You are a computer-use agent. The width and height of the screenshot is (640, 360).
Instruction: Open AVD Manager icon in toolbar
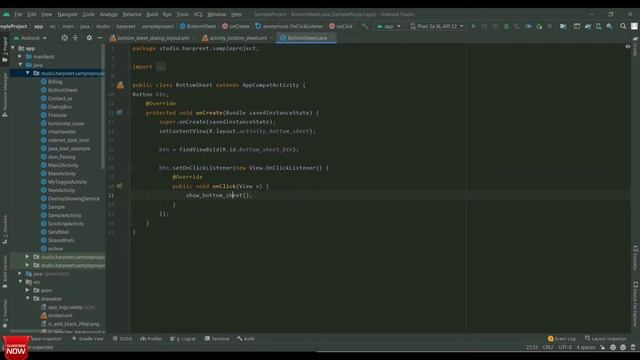(x=598, y=26)
